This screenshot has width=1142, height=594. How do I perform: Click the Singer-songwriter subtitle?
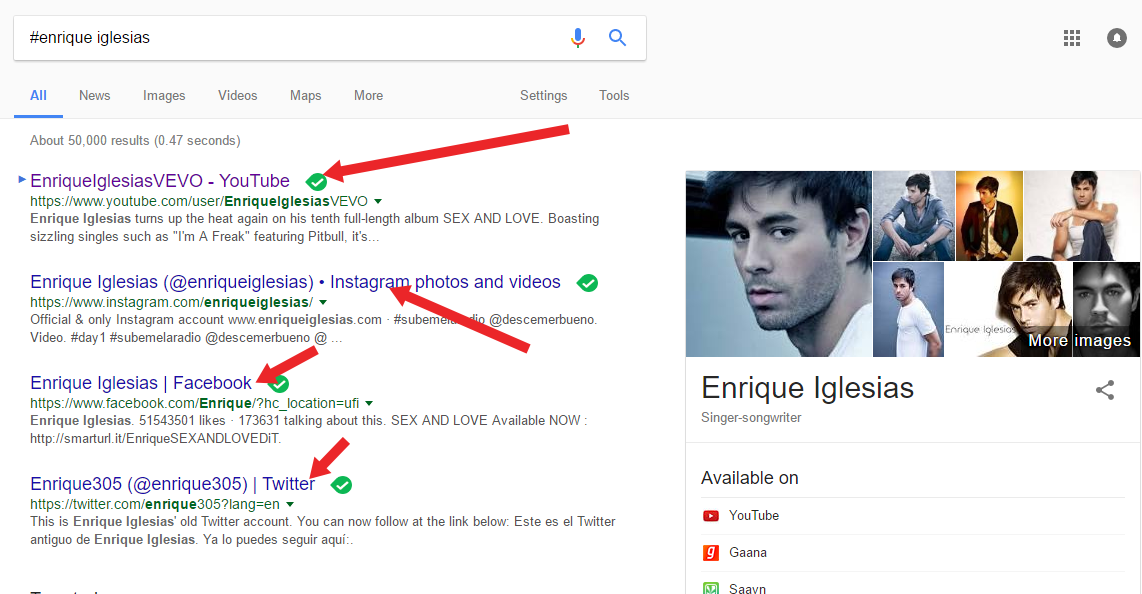(751, 418)
